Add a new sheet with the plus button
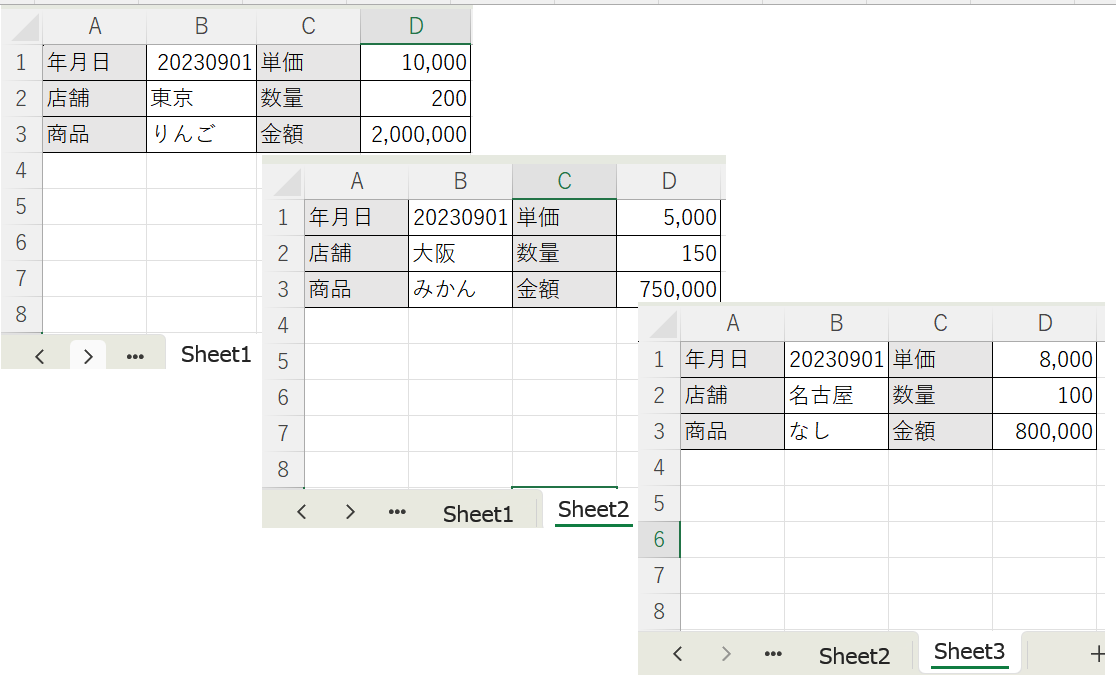1116x682 pixels. tap(1097, 654)
